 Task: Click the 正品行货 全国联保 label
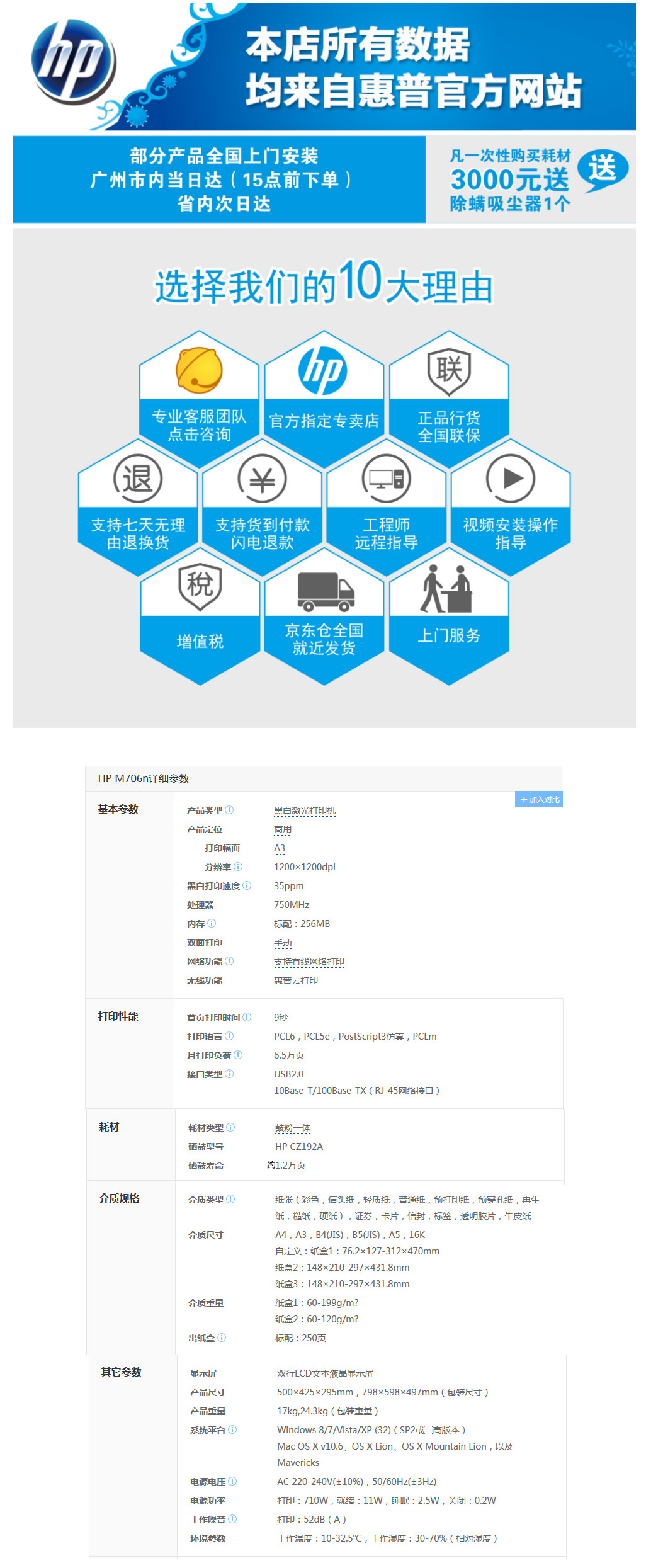coord(449,426)
